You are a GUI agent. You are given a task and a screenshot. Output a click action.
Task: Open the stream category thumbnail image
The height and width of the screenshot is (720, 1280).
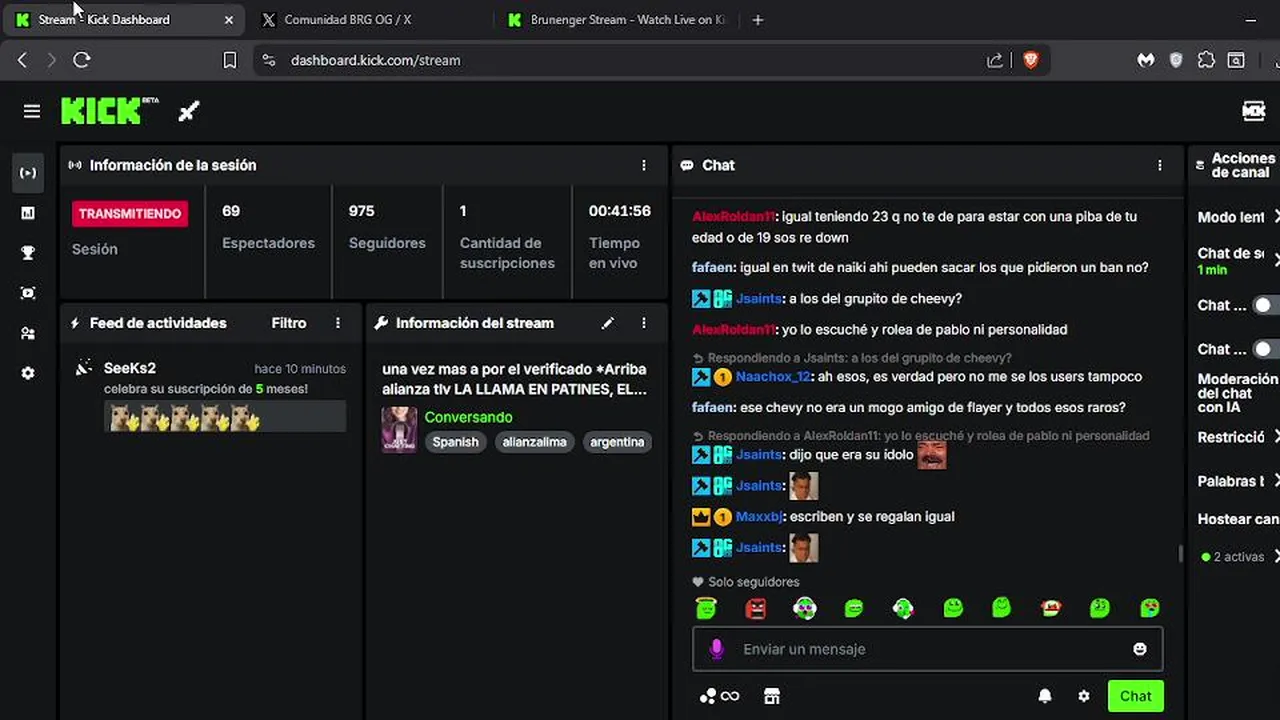click(x=399, y=429)
